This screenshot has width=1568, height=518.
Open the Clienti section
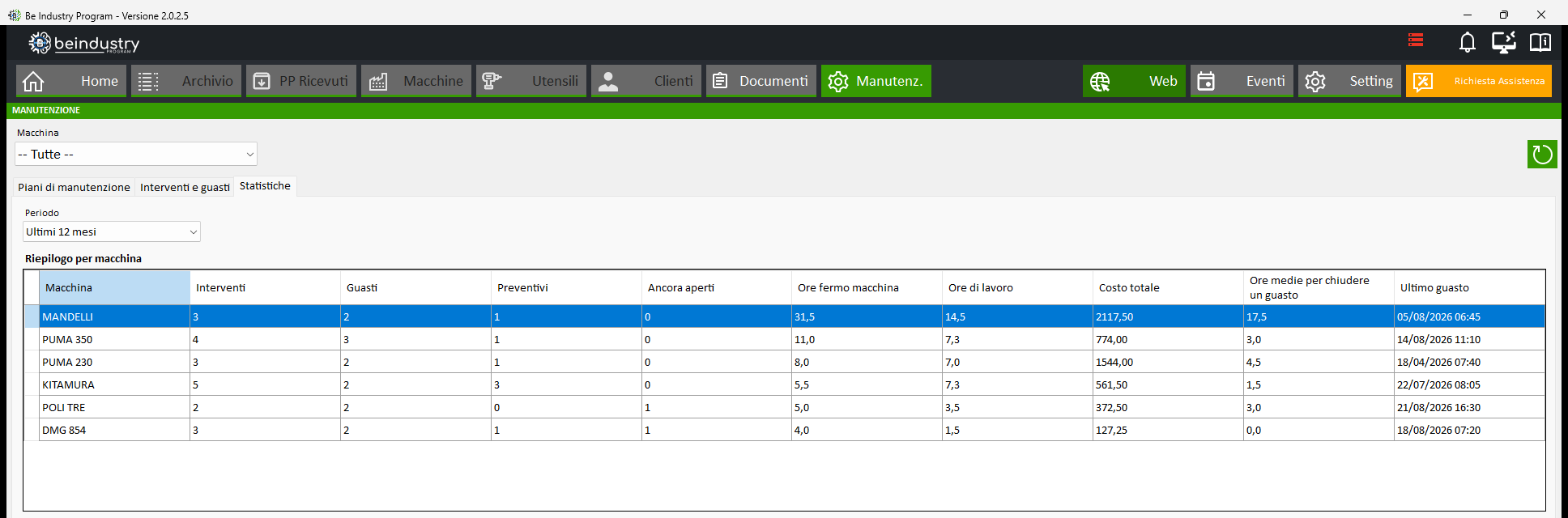point(646,81)
